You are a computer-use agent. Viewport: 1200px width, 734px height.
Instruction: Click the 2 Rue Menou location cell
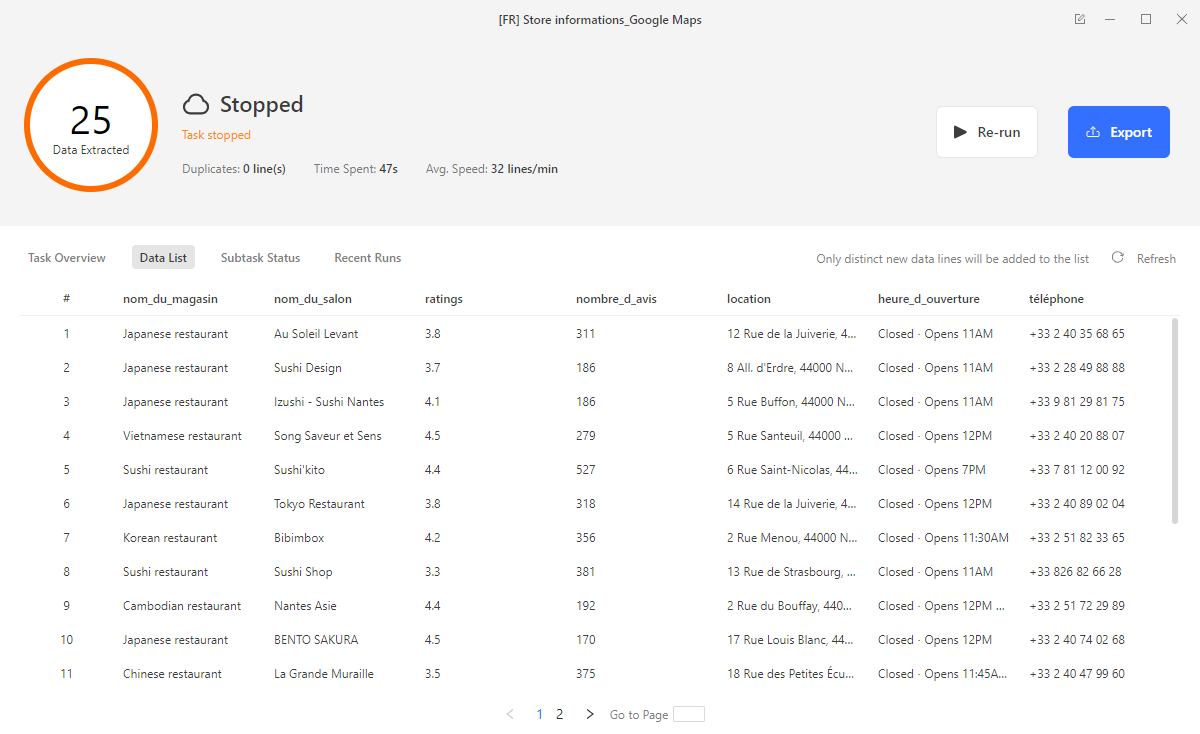tap(792, 538)
